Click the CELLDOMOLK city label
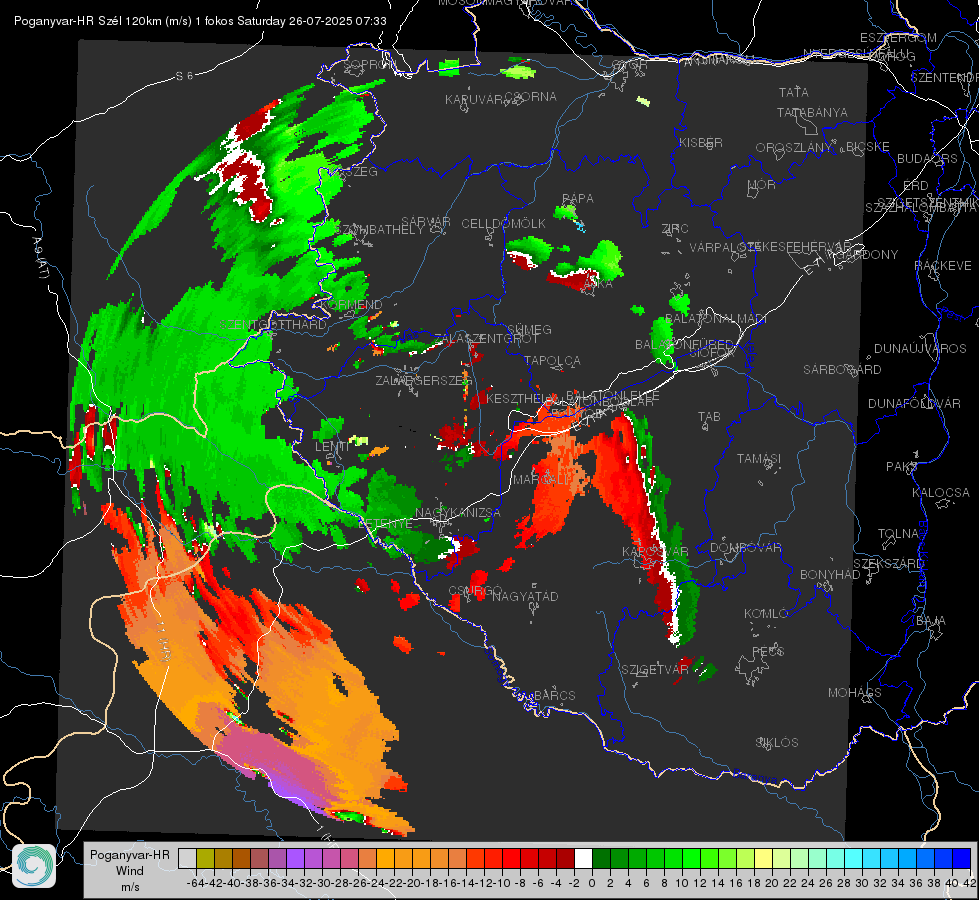Image resolution: width=979 pixels, height=900 pixels. [x=504, y=224]
